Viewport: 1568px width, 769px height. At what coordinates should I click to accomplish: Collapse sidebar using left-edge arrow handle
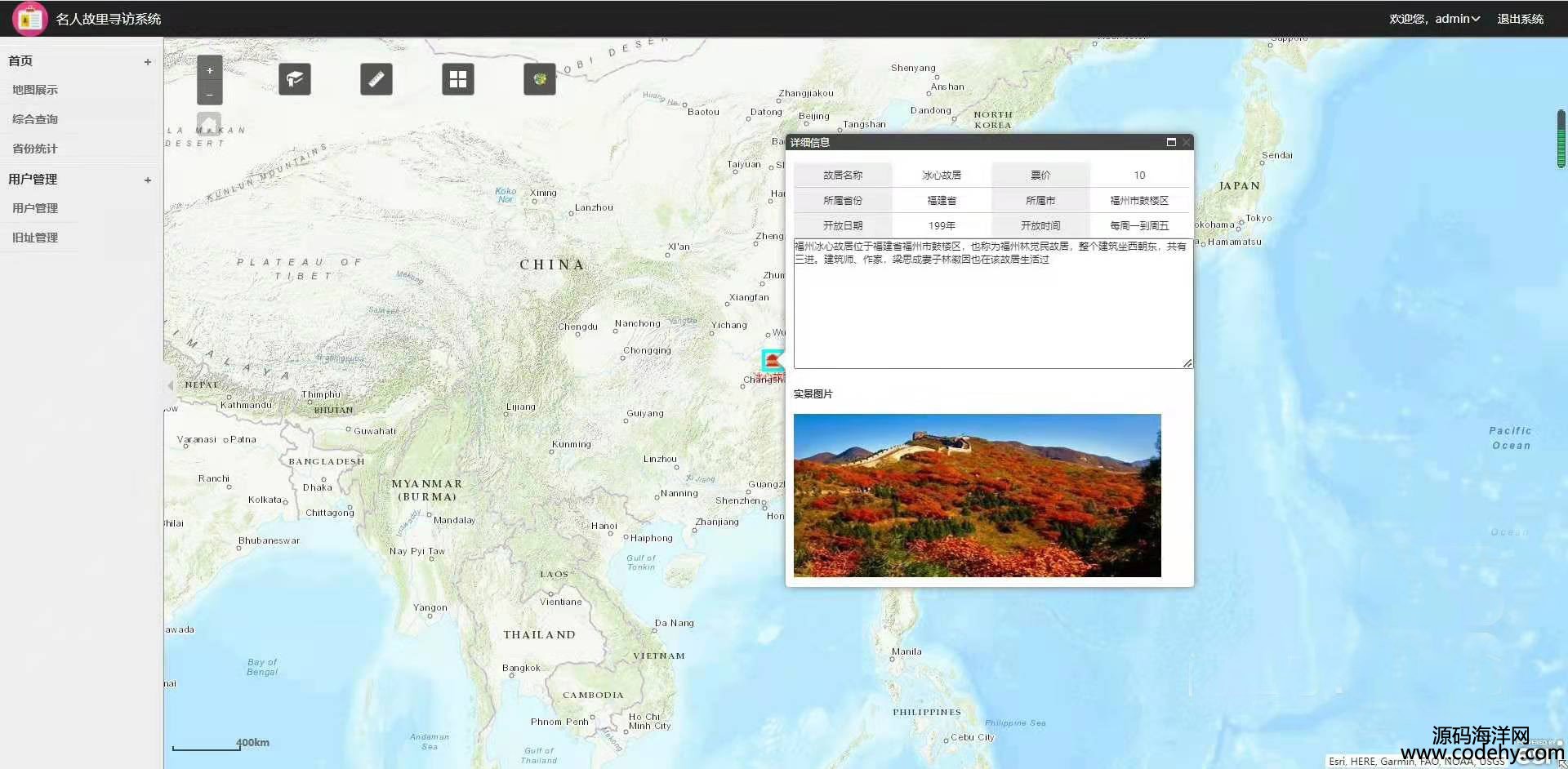pyautogui.click(x=170, y=385)
